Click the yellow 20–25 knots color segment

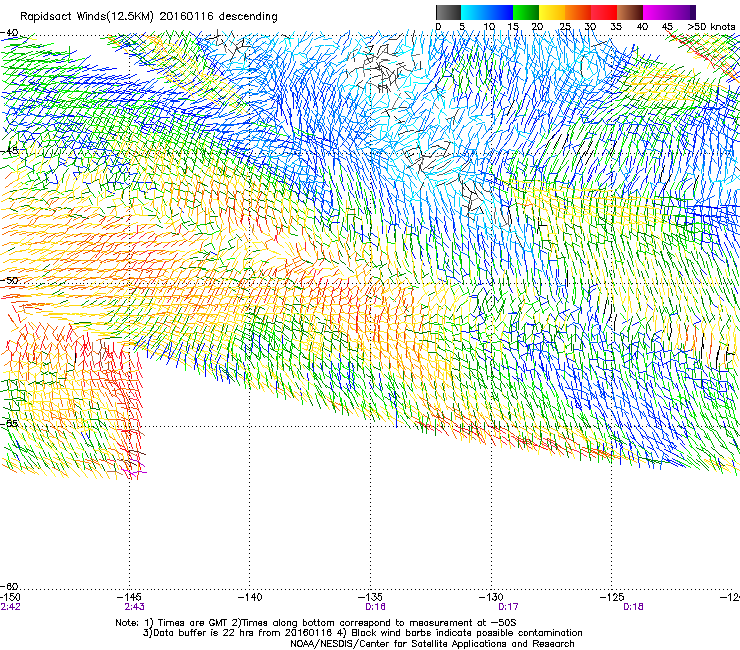coord(552,12)
